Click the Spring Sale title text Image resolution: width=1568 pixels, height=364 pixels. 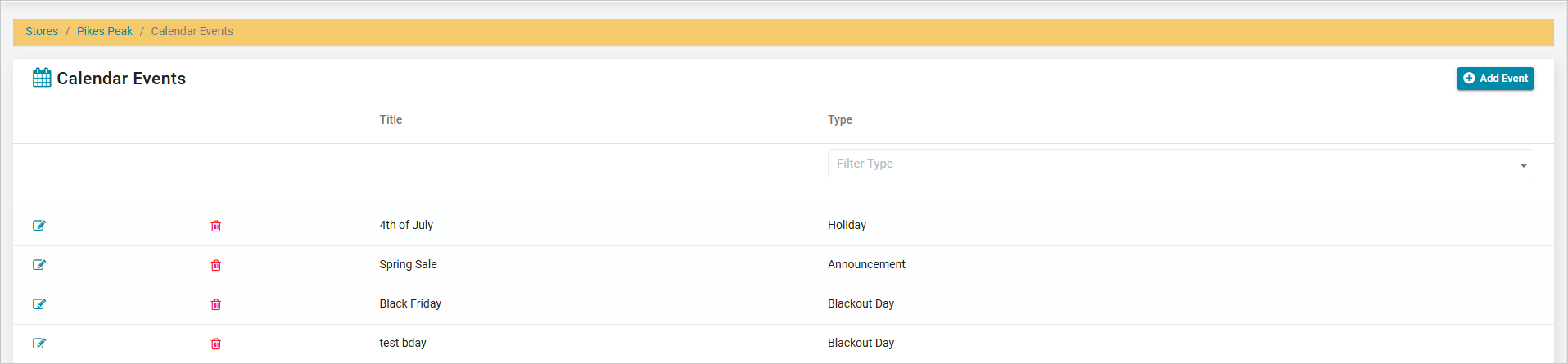click(408, 264)
